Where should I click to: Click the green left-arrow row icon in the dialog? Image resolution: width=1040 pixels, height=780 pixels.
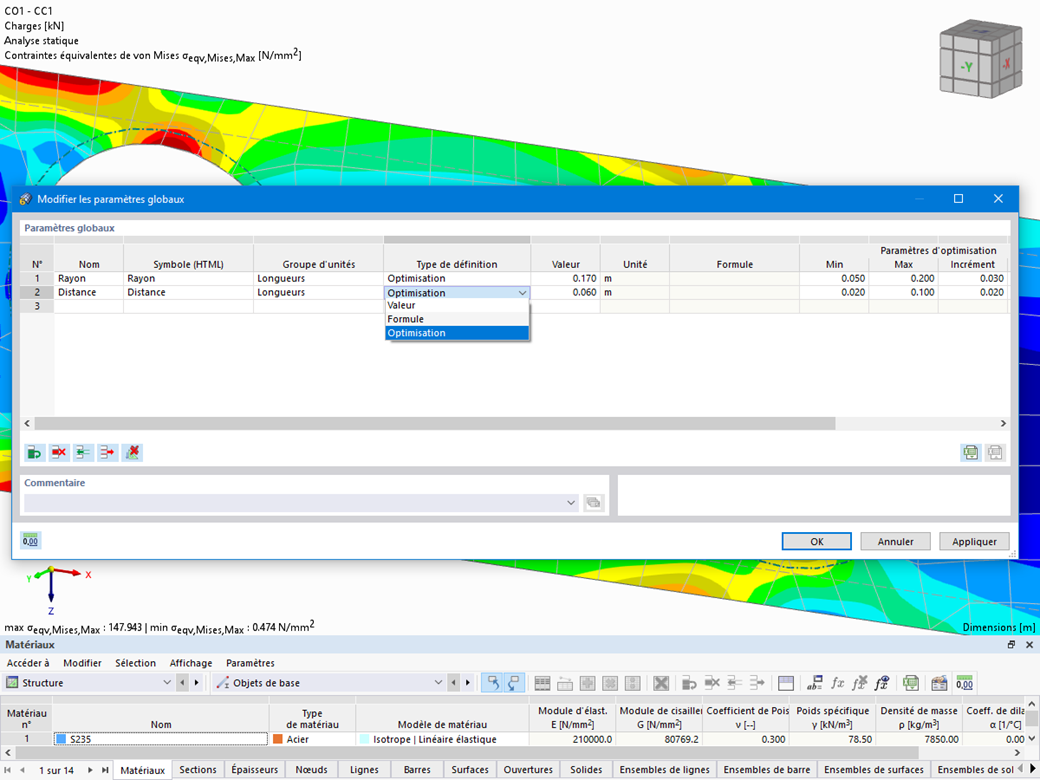(83, 453)
